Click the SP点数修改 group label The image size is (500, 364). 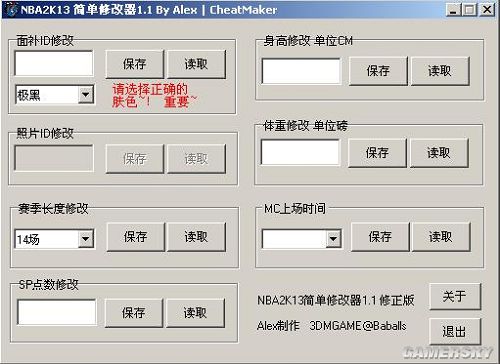pos(49,285)
